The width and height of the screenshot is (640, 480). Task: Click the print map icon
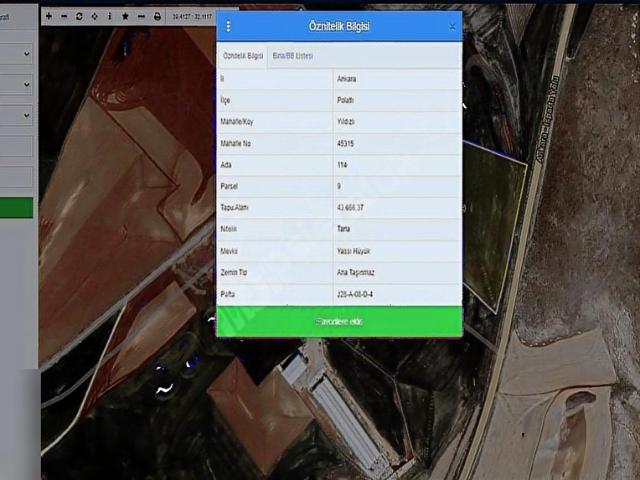point(157,16)
